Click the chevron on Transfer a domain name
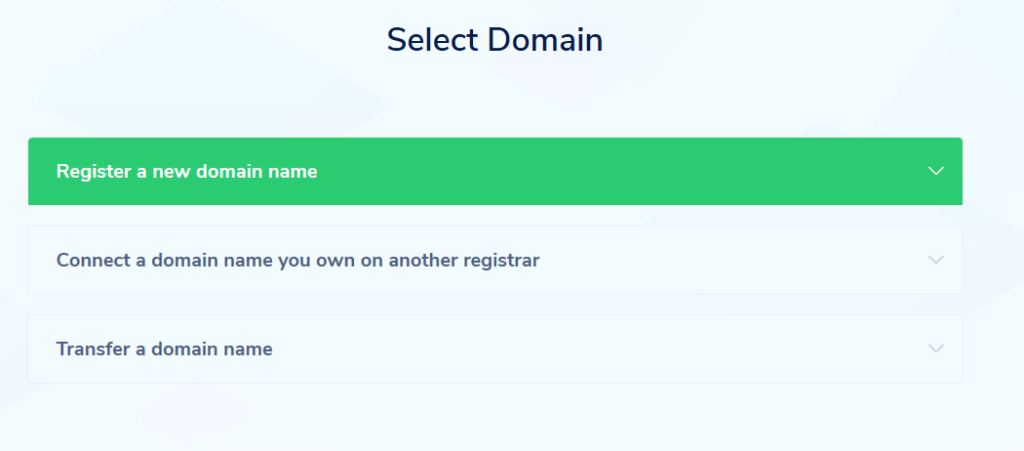This screenshot has height=451, width=1024. [x=936, y=349]
